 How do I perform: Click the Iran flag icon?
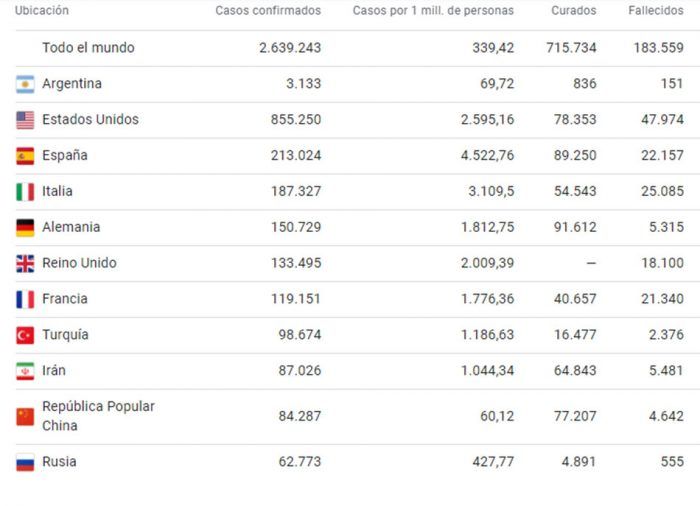coord(25,371)
